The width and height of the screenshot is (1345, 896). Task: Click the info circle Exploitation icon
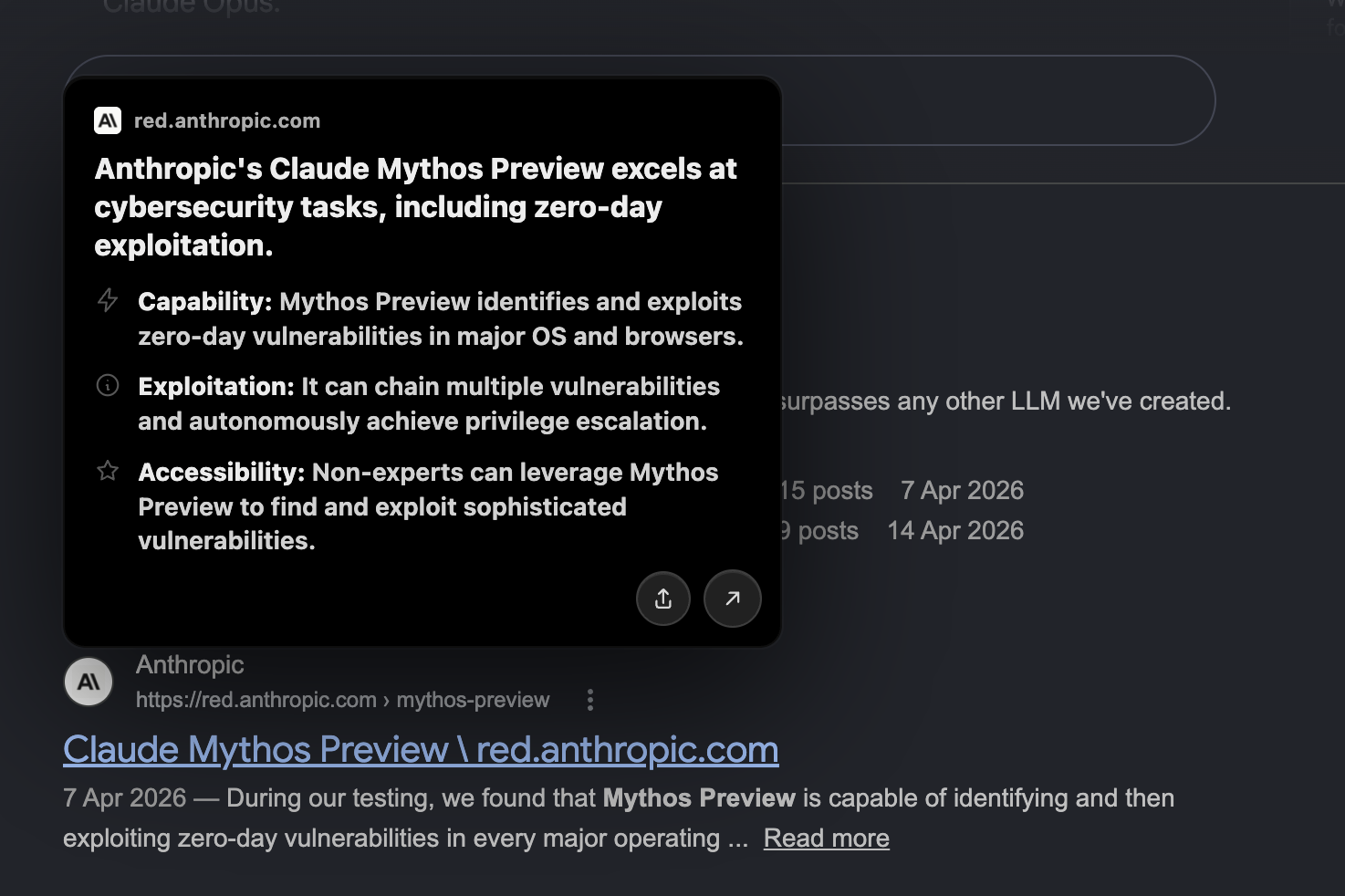coord(108,385)
